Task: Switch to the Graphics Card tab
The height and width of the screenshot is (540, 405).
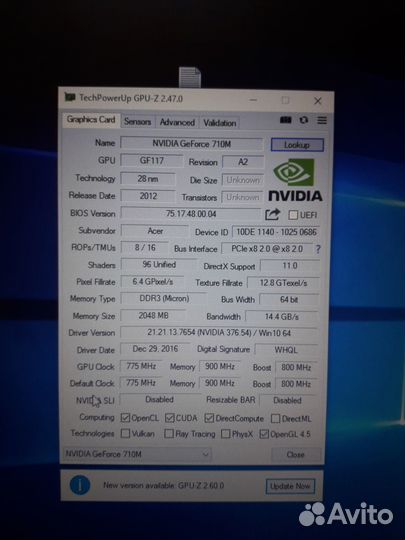Action: pyautogui.click(x=91, y=120)
